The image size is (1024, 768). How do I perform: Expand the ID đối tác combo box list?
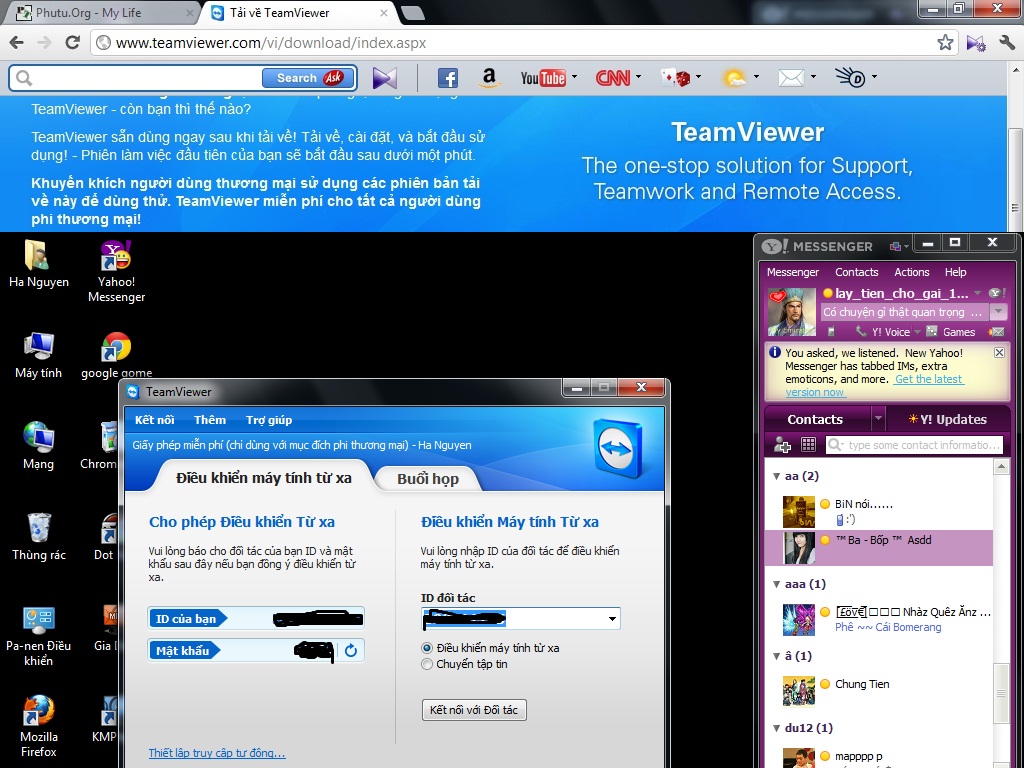coord(612,618)
